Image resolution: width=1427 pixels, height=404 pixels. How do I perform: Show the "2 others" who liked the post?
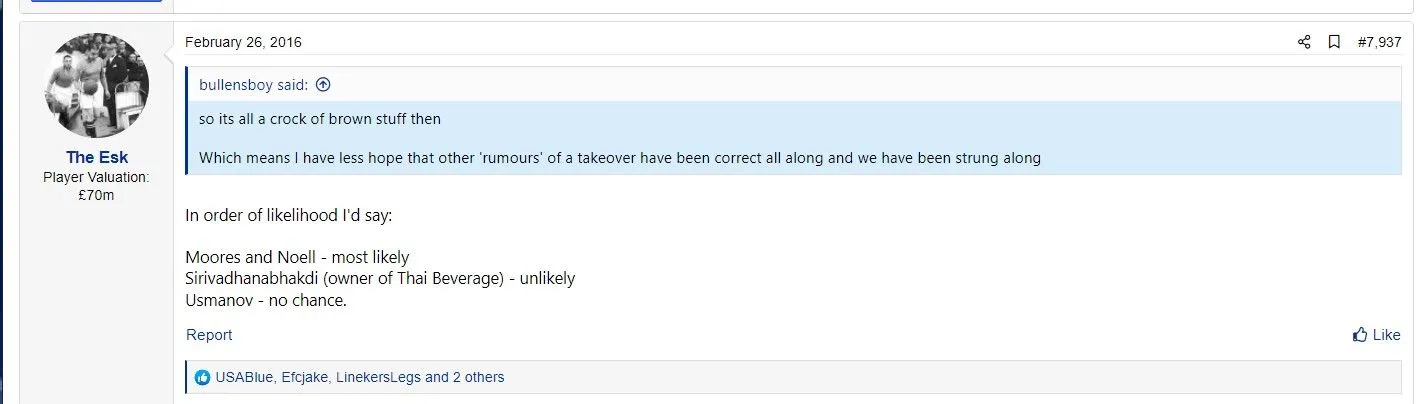click(x=476, y=377)
